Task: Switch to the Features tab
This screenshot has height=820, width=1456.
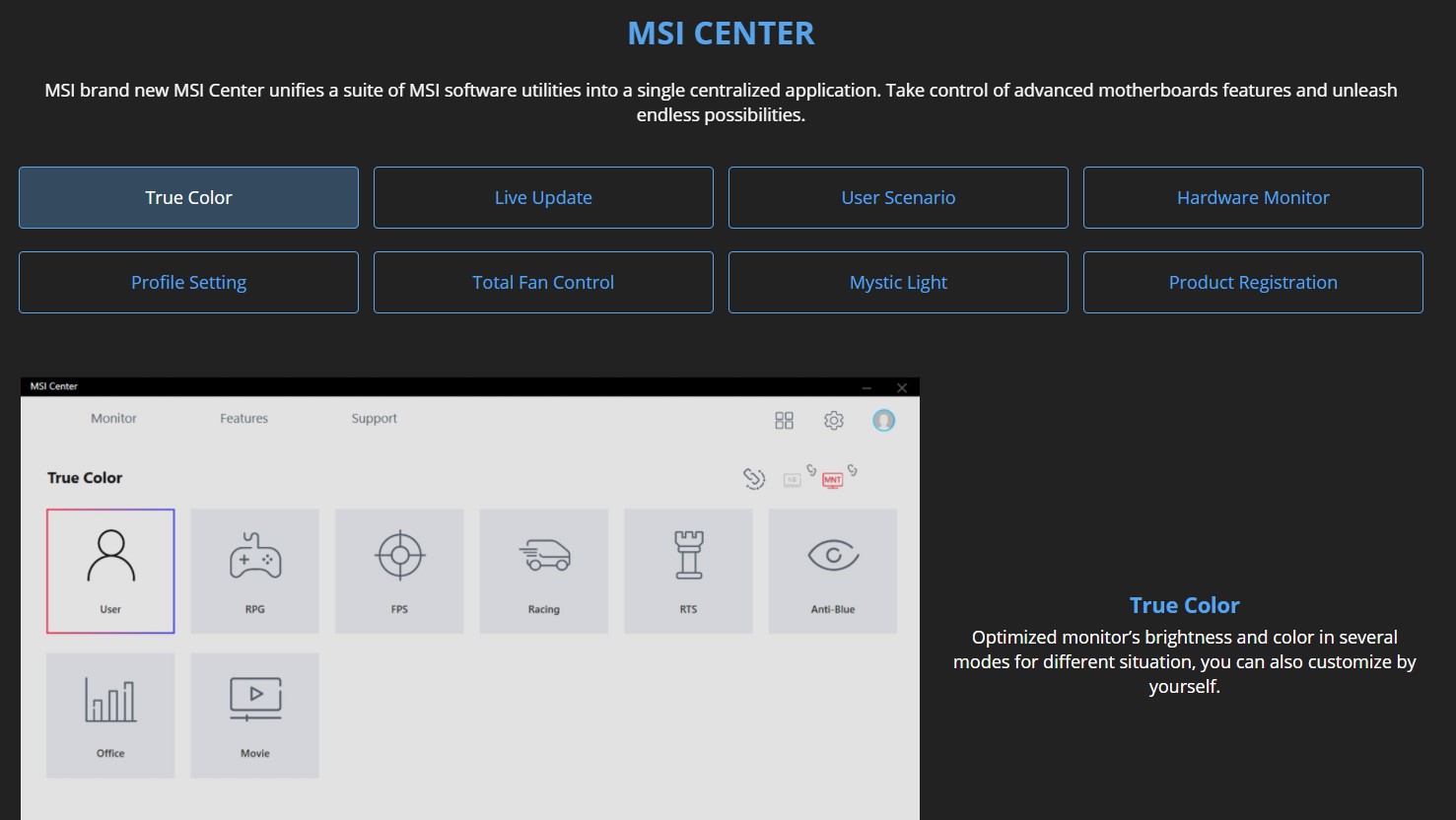Action: [243, 418]
